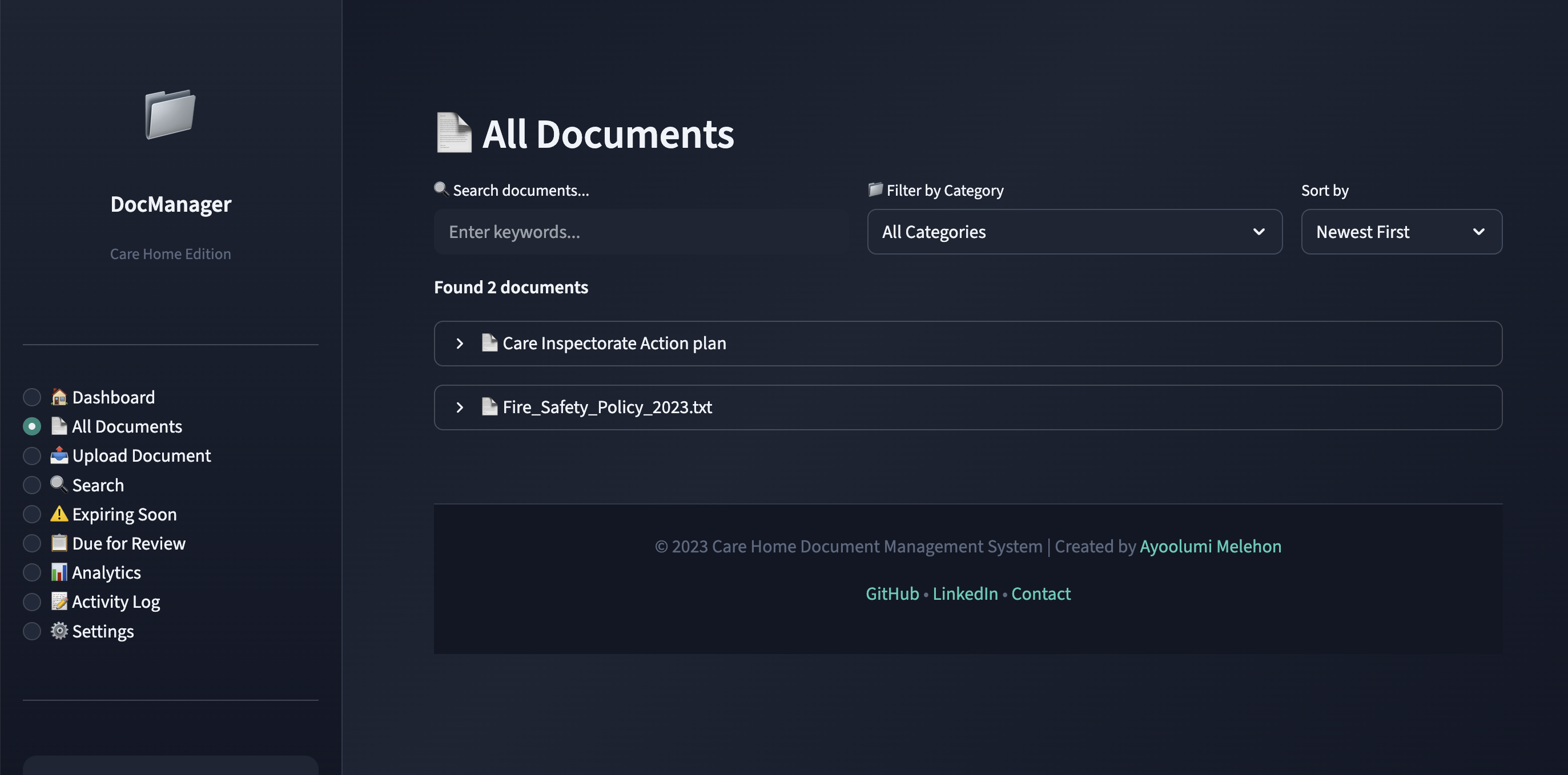Click the upload tray icon beside Upload Document
The height and width of the screenshot is (775, 1568).
[x=59, y=455]
